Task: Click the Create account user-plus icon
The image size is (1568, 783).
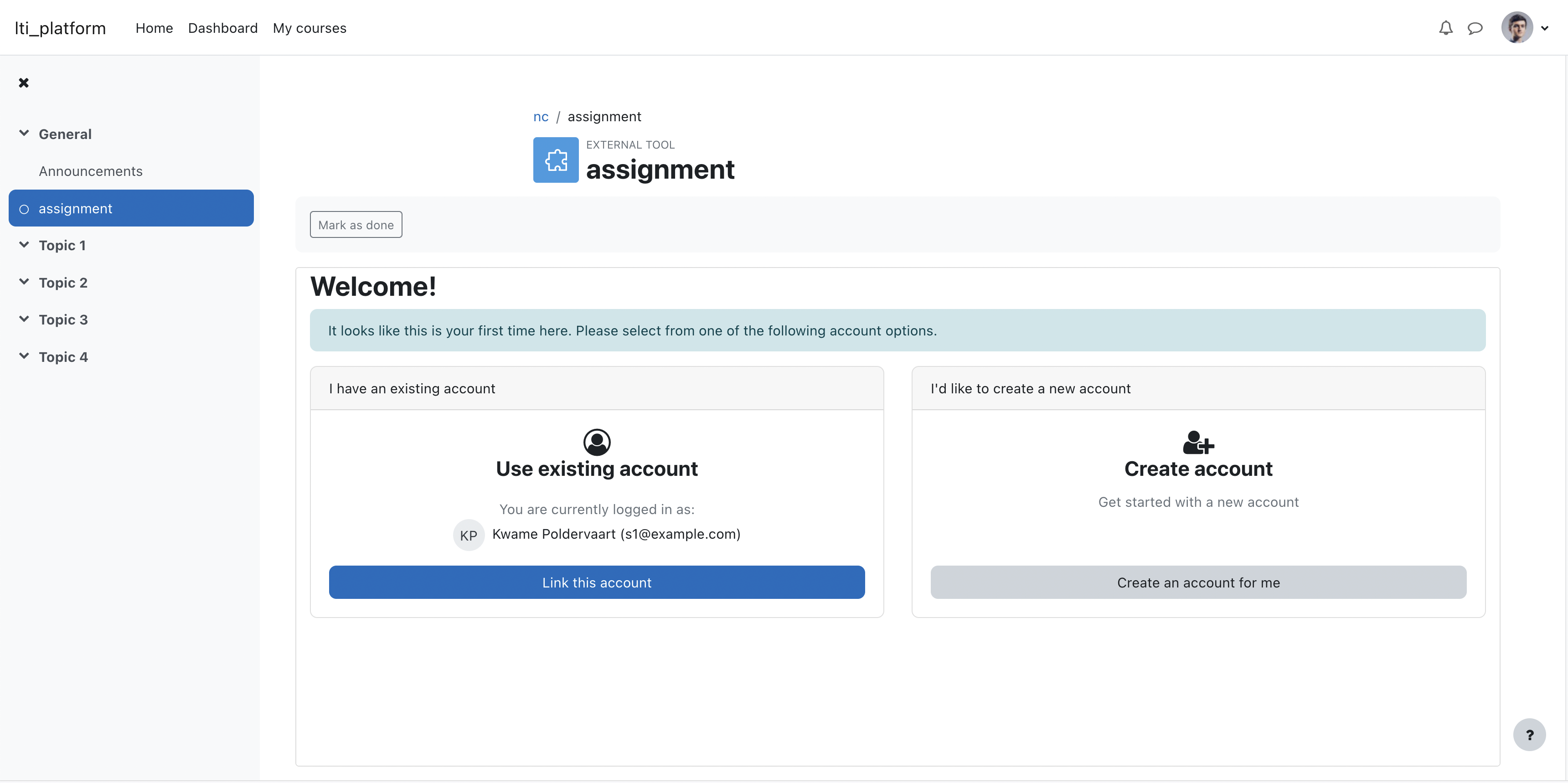Action: pyautogui.click(x=1198, y=442)
